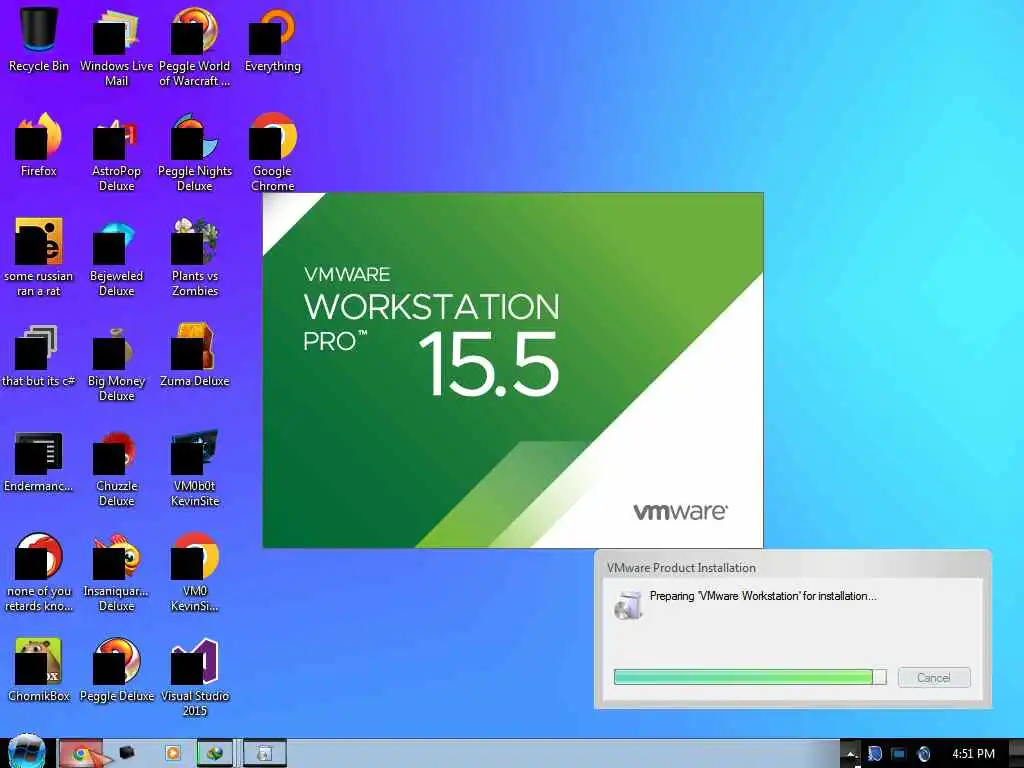Click the tray icon next to the clock
Screen dimensions: 1024x768
(923, 754)
